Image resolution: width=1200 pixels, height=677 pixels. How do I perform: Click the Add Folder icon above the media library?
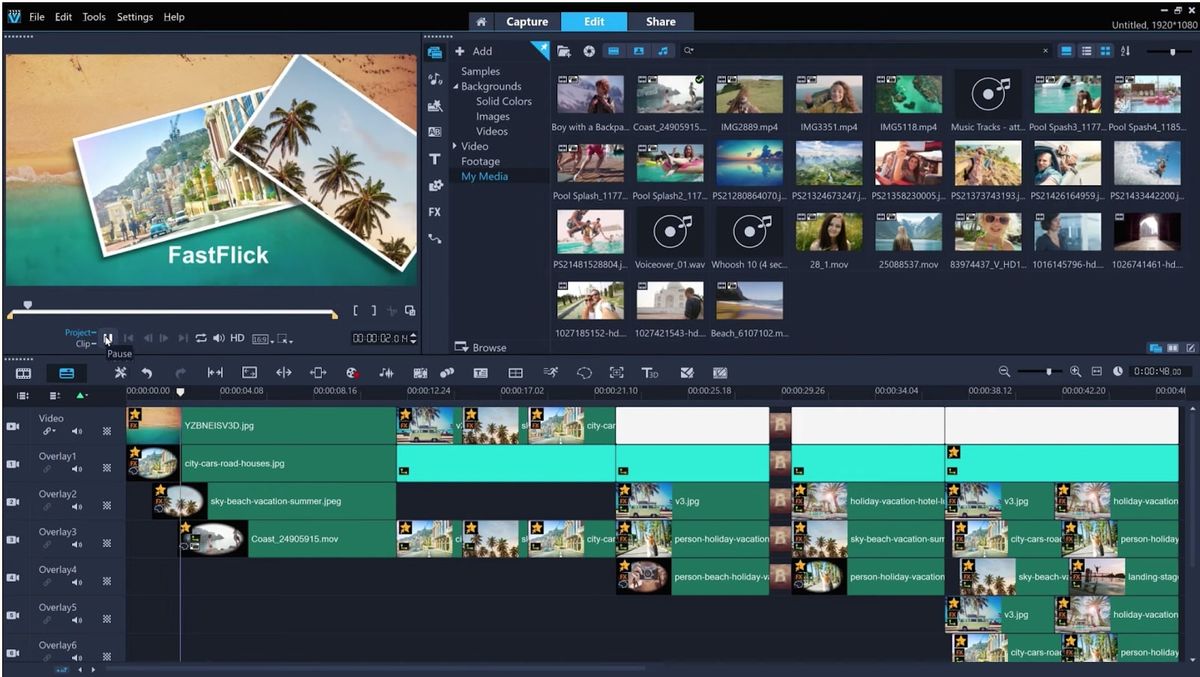565,50
